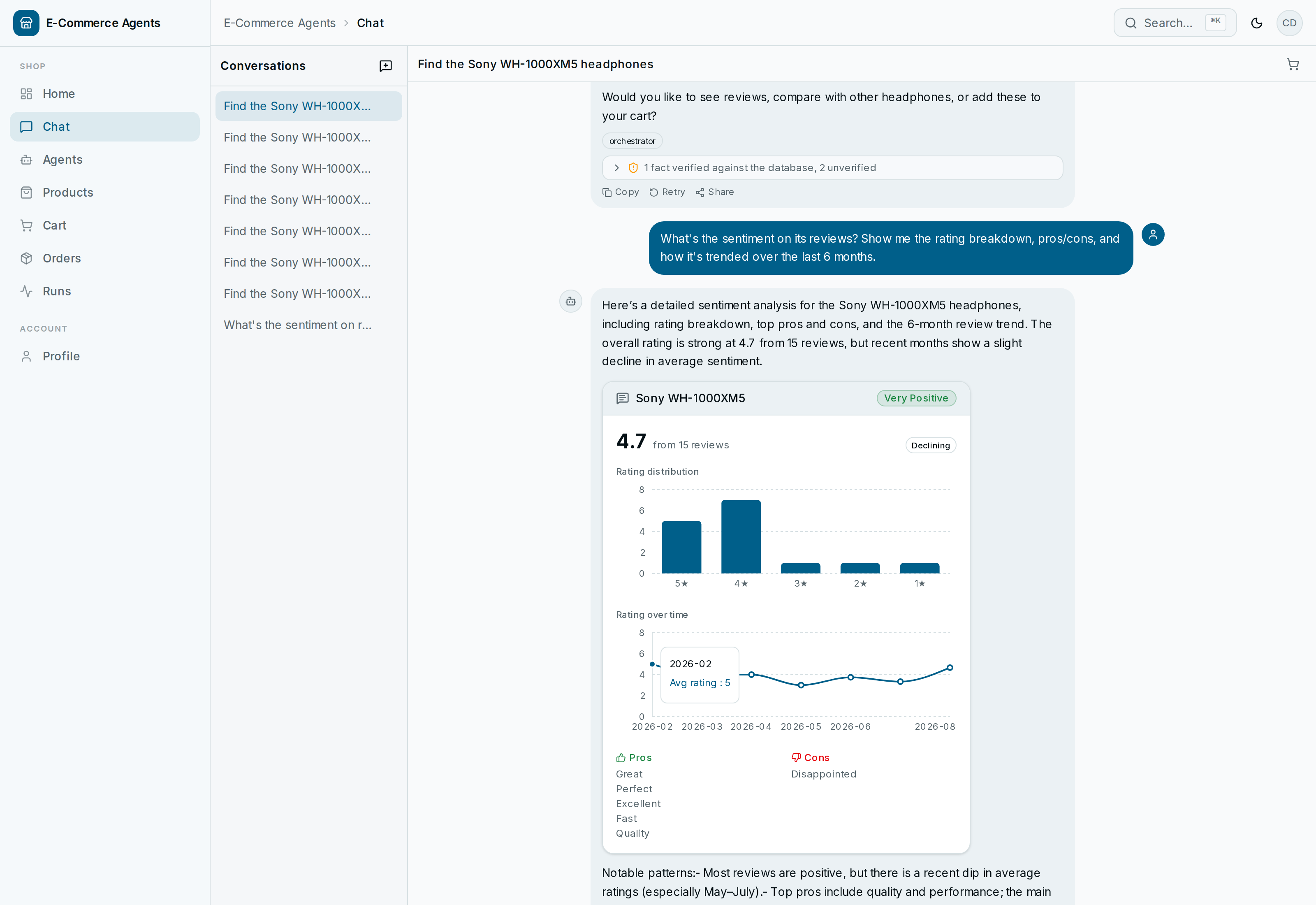Go to Agents in the sidebar
Screen dimensions: 1316x905
coord(105,159)
